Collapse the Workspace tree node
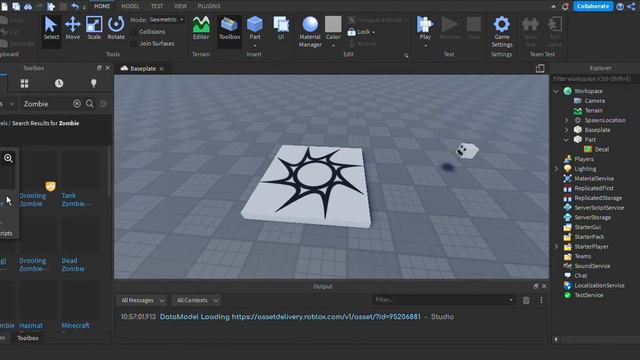Image resolution: width=640 pixels, height=360 pixels. click(x=556, y=91)
